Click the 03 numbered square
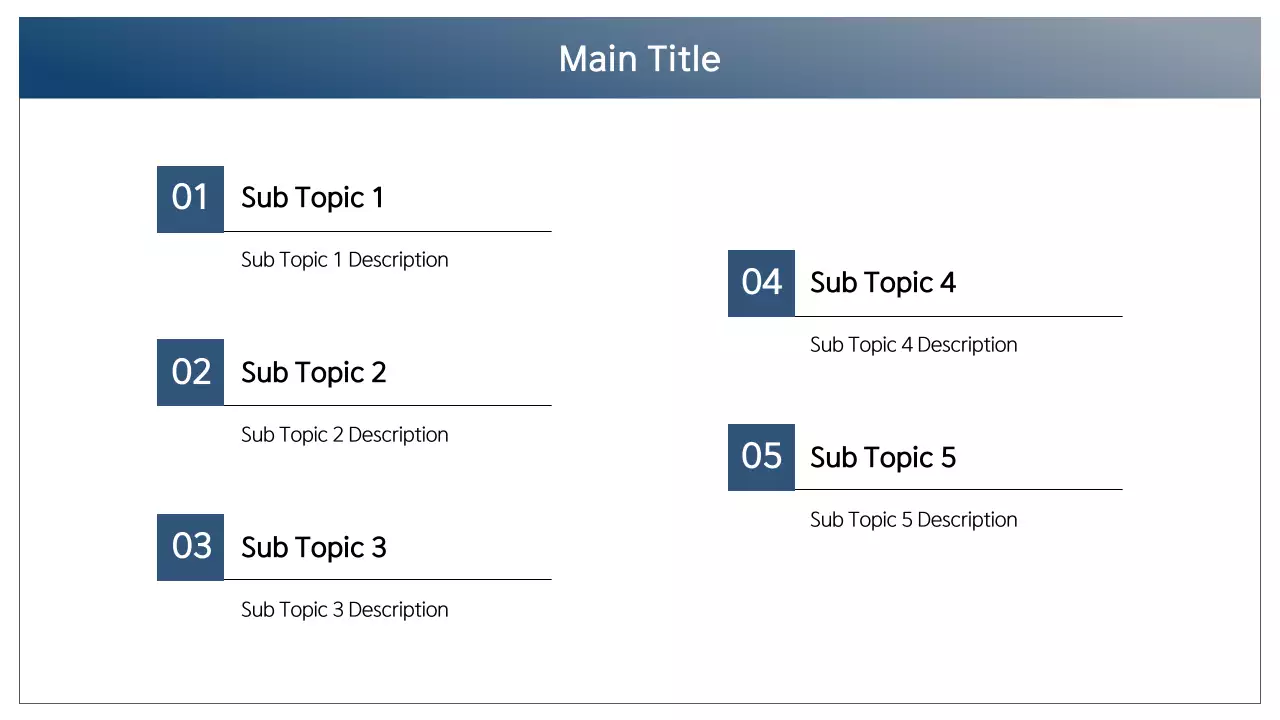This screenshot has width=1280, height=720. coord(190,547)
